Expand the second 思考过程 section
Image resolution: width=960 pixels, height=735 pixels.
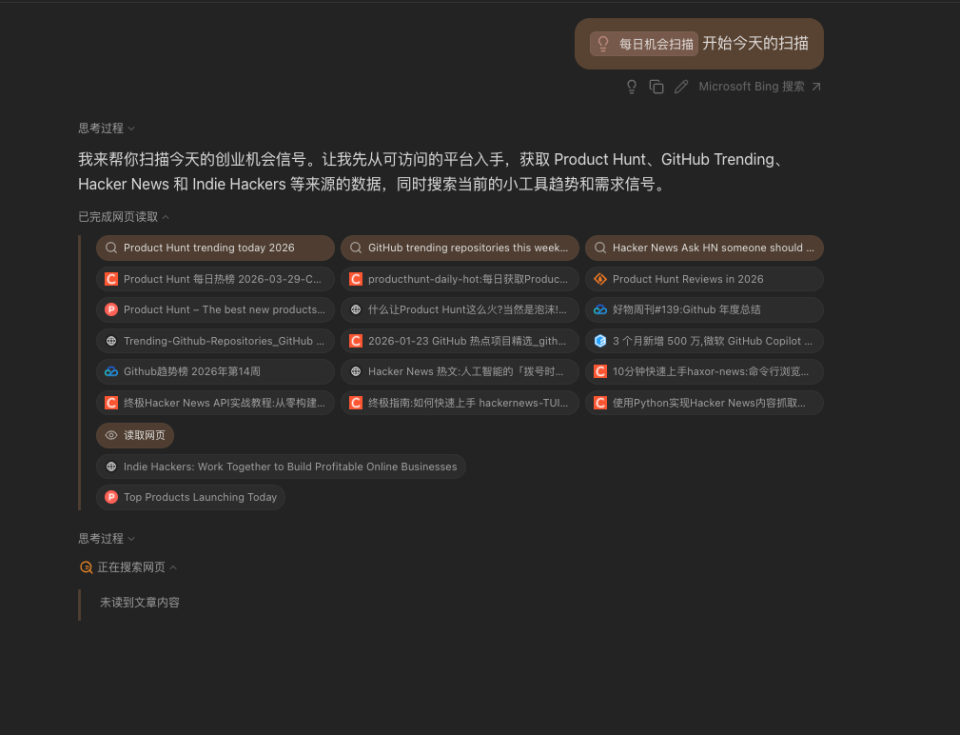click(x=107, y=539)
